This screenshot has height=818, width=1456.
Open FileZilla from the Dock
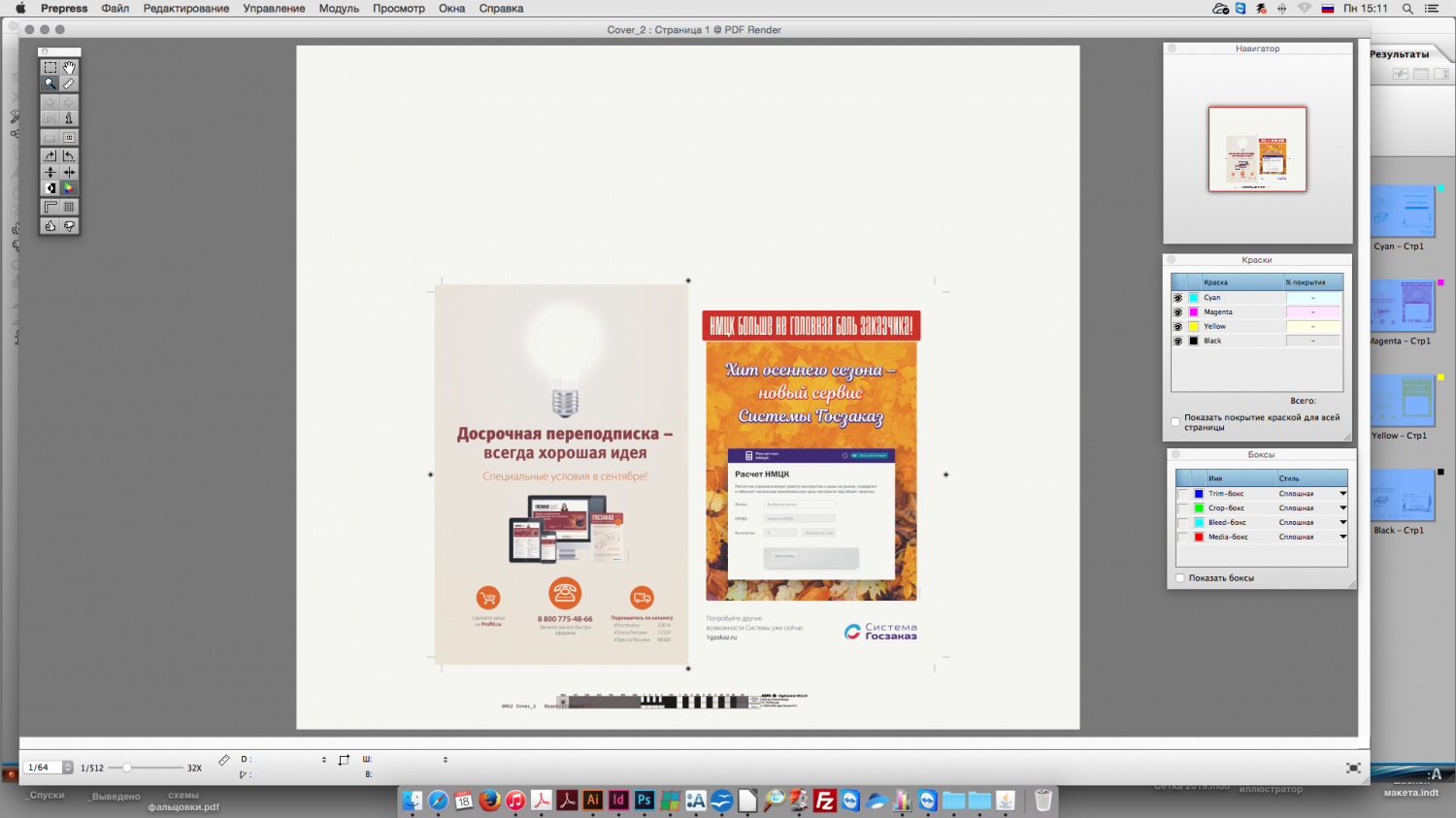coord(825,801)
